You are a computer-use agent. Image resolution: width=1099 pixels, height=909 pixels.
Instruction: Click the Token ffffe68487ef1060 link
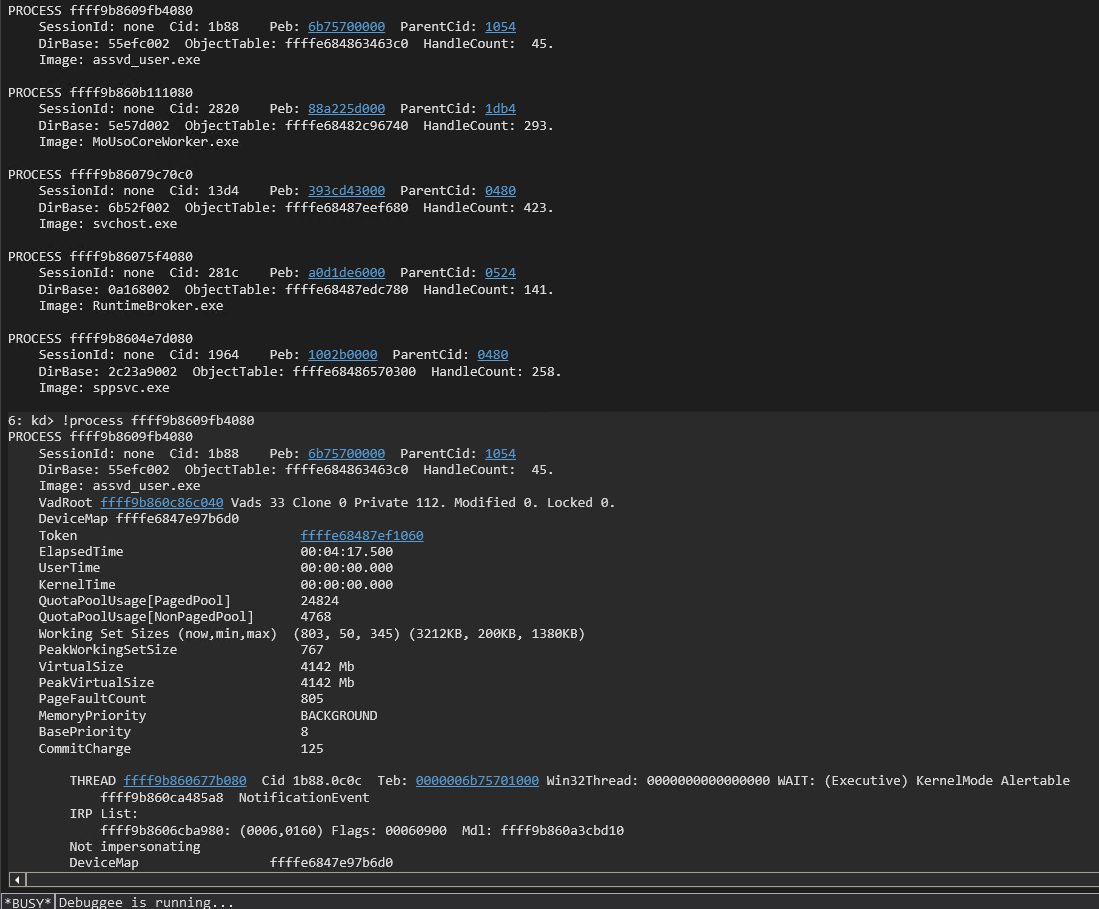361,536
